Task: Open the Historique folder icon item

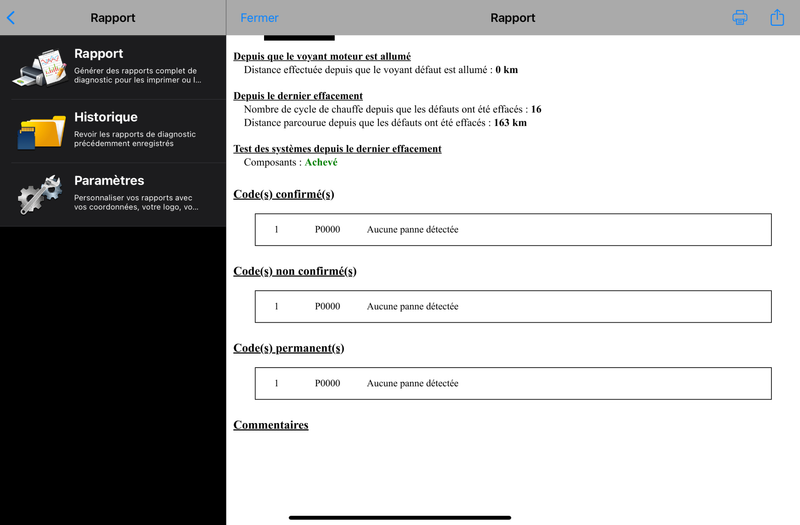Action: coord(41,131)
